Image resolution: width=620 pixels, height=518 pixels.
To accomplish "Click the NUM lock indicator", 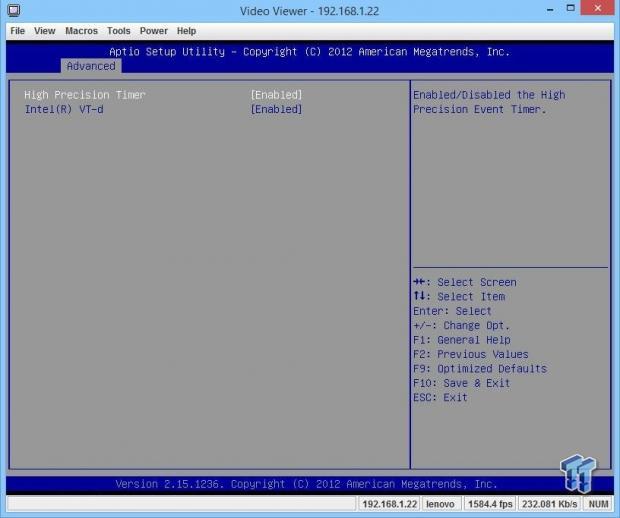I will pyautogui.click(x=598, y=504).
